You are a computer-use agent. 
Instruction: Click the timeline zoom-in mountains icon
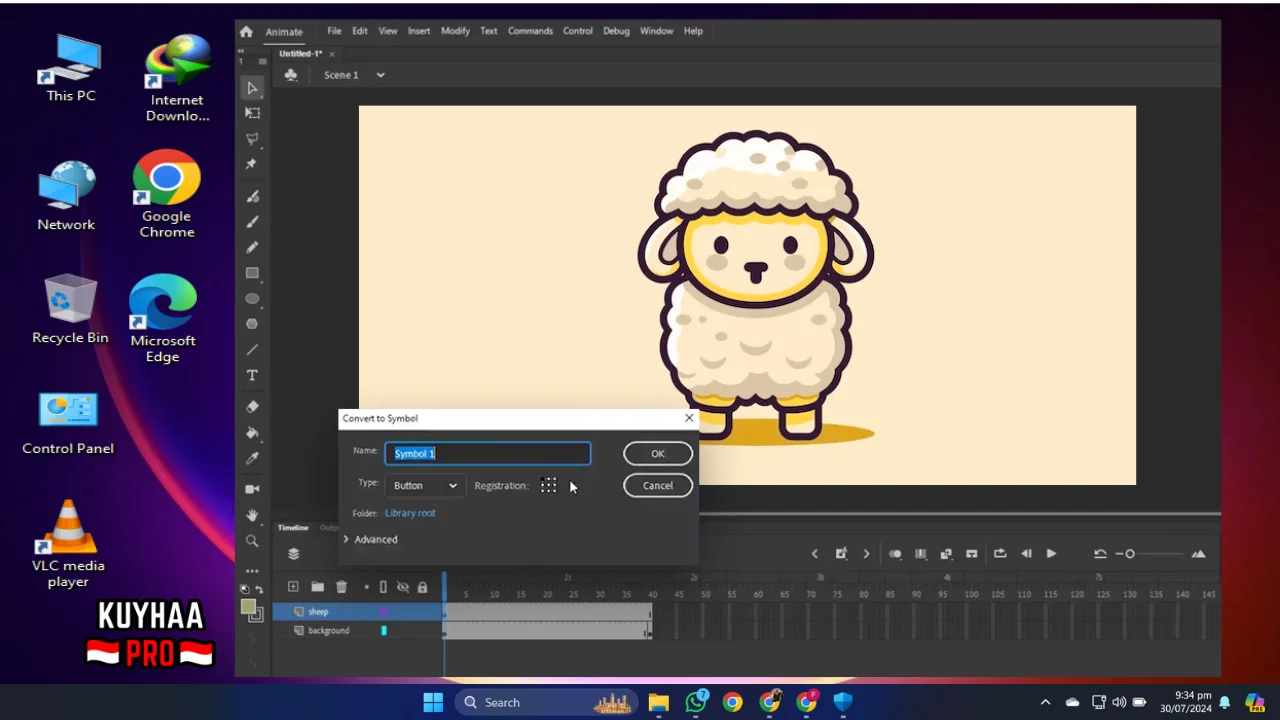point(1198,554)
